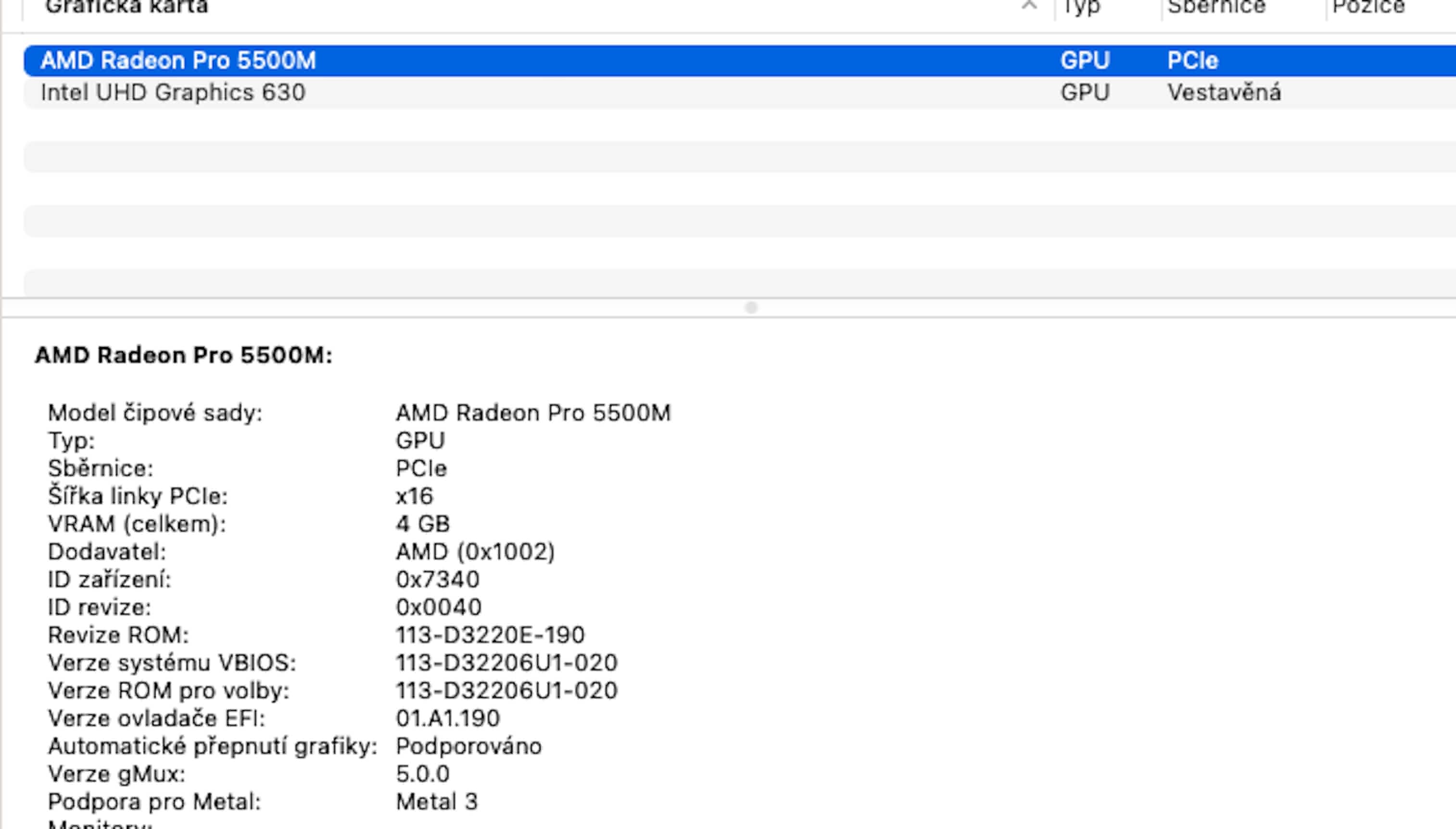The height and width of the screenshot is (829, 1456).
Task: Click the Metal 3 support value
Action: [x=436, y=802]
